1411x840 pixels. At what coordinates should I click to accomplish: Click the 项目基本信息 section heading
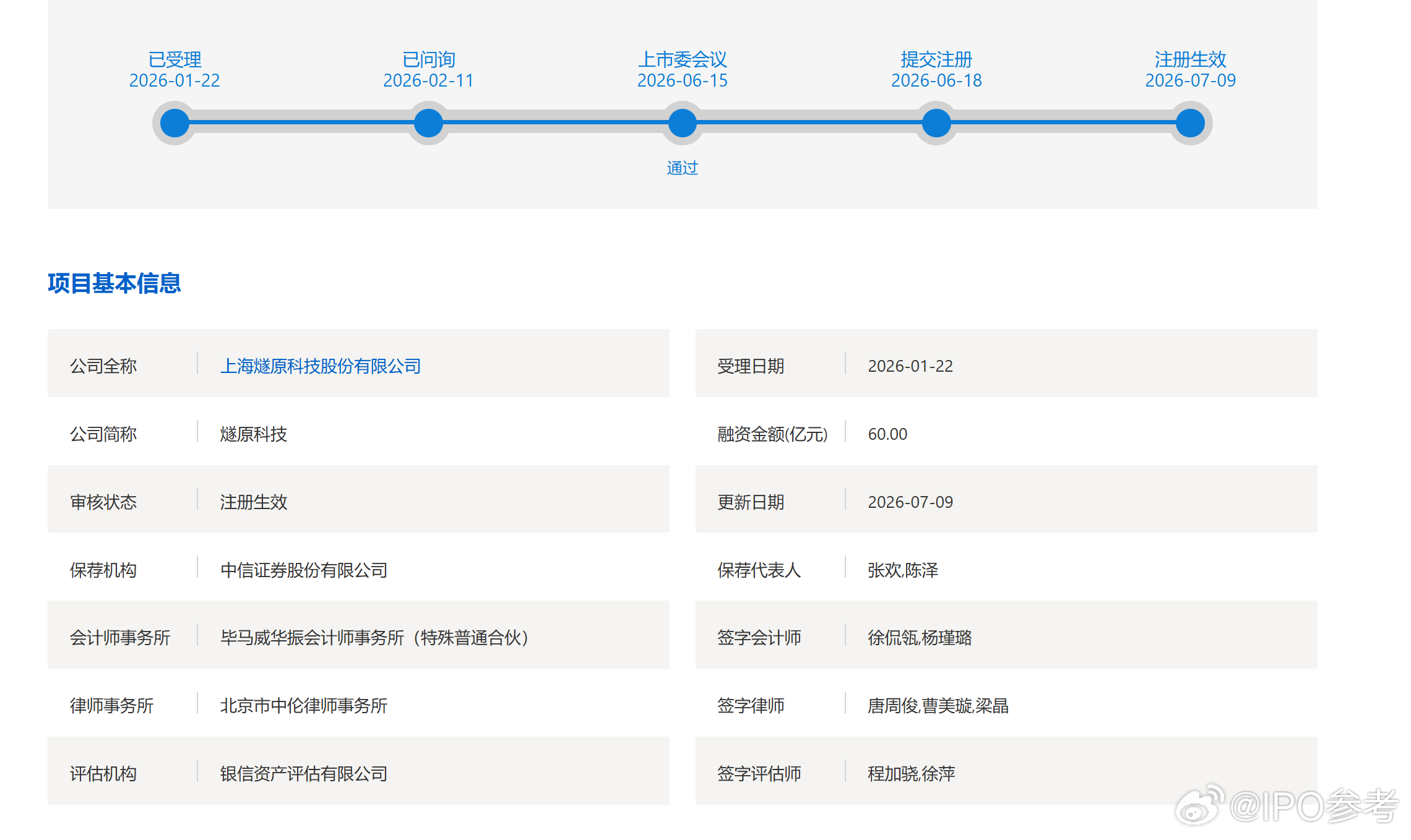pyautogui.click(x=114, y=283)
